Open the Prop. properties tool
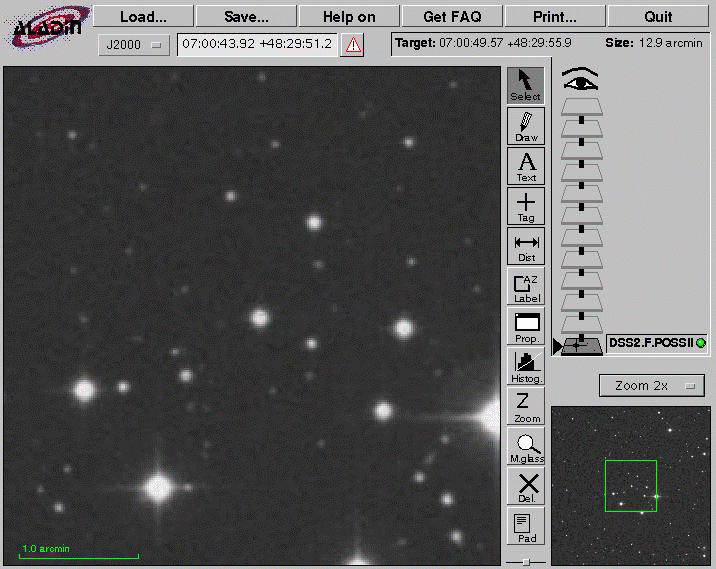This screenshot has height=569, width=716. coord(526,326)
